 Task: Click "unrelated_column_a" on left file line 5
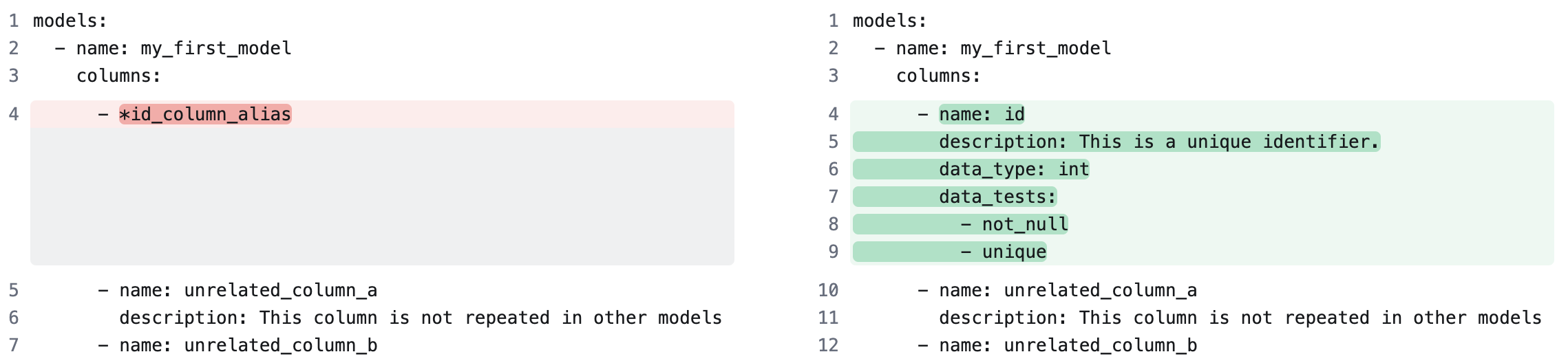point(281,290)
